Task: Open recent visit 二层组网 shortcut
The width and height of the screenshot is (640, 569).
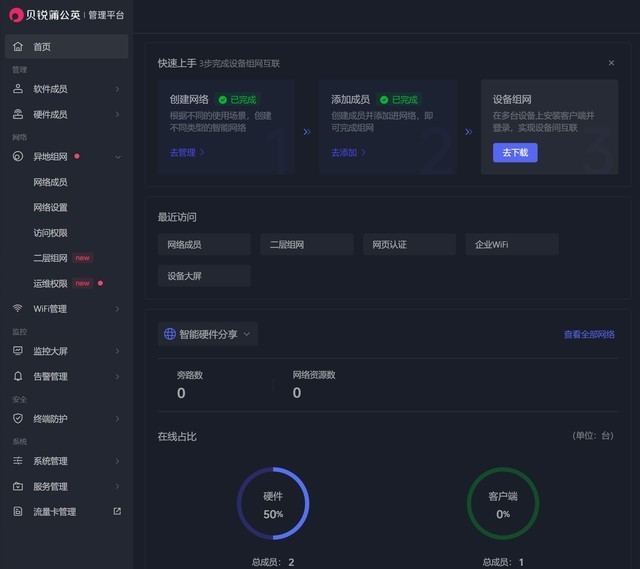Action: 307,244
